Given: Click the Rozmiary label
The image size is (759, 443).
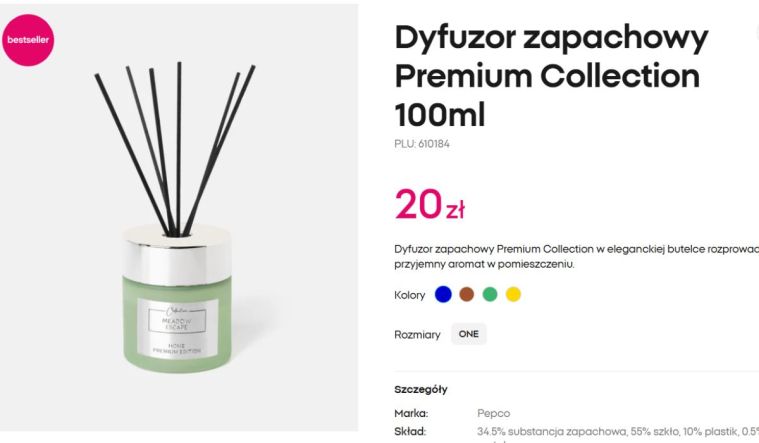Looking at the screenshot, I should pos(417,335).
